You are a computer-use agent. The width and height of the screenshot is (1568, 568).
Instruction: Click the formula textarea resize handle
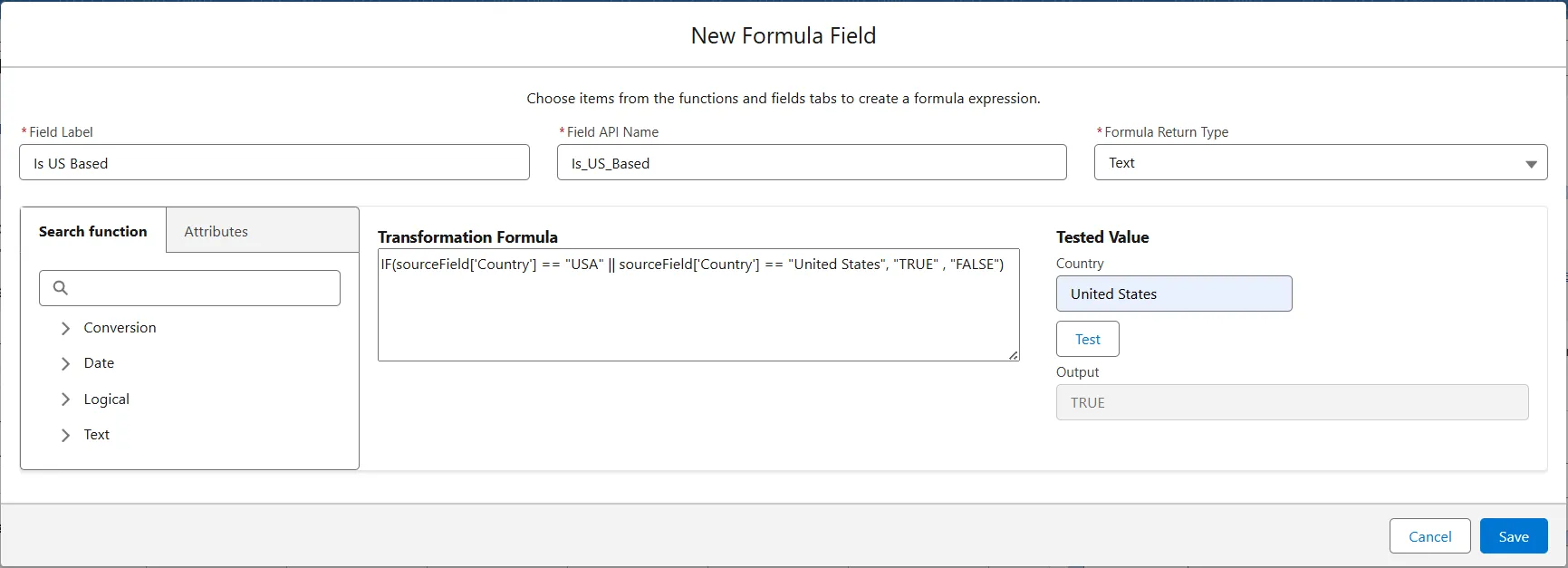point(1013,355)
